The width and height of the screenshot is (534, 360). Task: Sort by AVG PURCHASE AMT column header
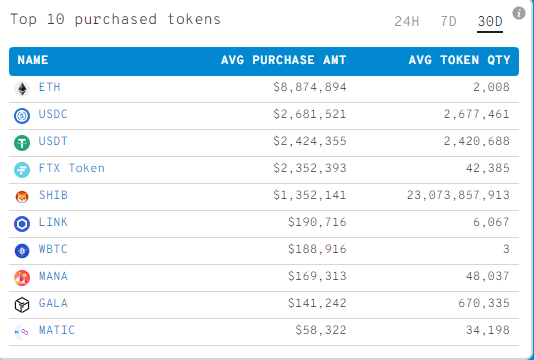point(283,60)
